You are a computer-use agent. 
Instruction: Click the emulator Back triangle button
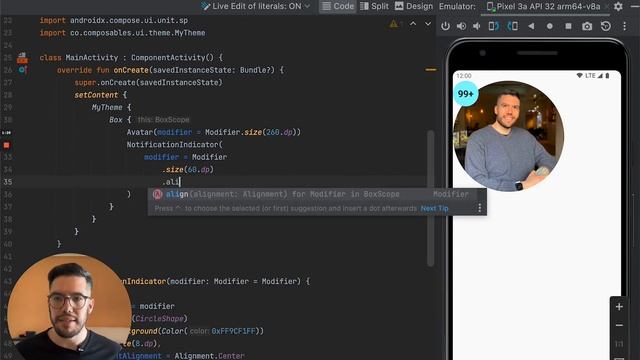pos(531,26)
